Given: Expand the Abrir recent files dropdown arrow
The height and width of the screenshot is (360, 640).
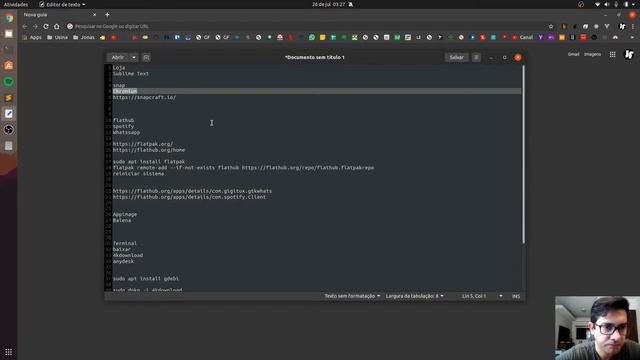Looking at the screenshot, I should [134, 58].
